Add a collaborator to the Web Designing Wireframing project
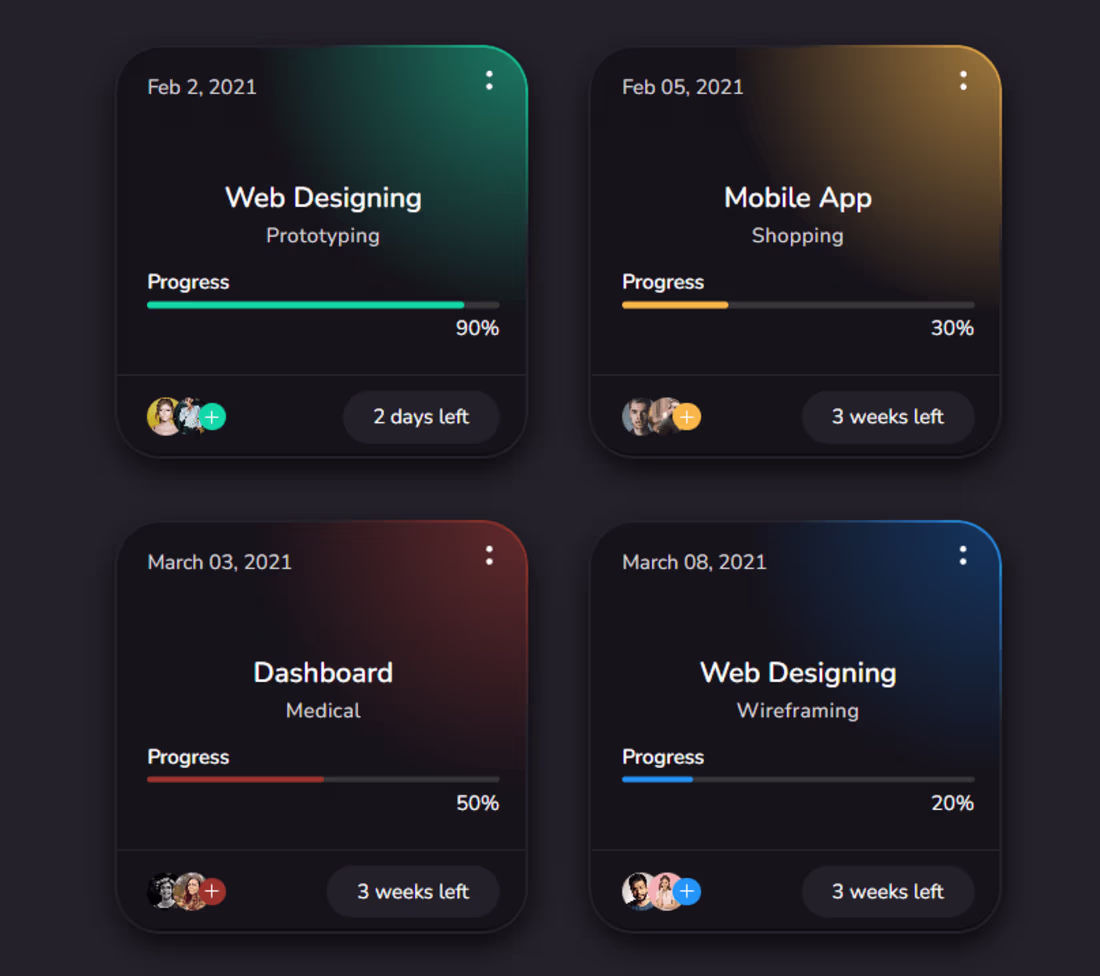Image resolution: width=1100 pixels, height=976 pixels. [x=687, y=891]
